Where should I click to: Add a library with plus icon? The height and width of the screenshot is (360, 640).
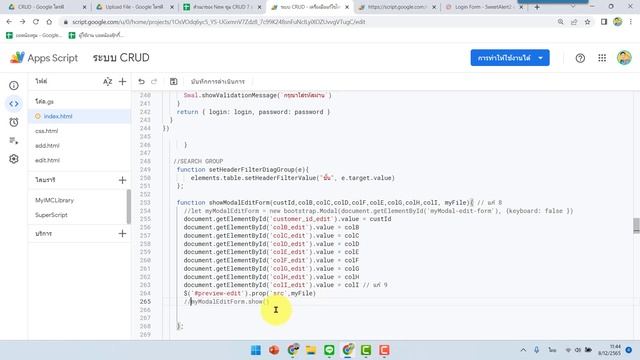(122, 180)
